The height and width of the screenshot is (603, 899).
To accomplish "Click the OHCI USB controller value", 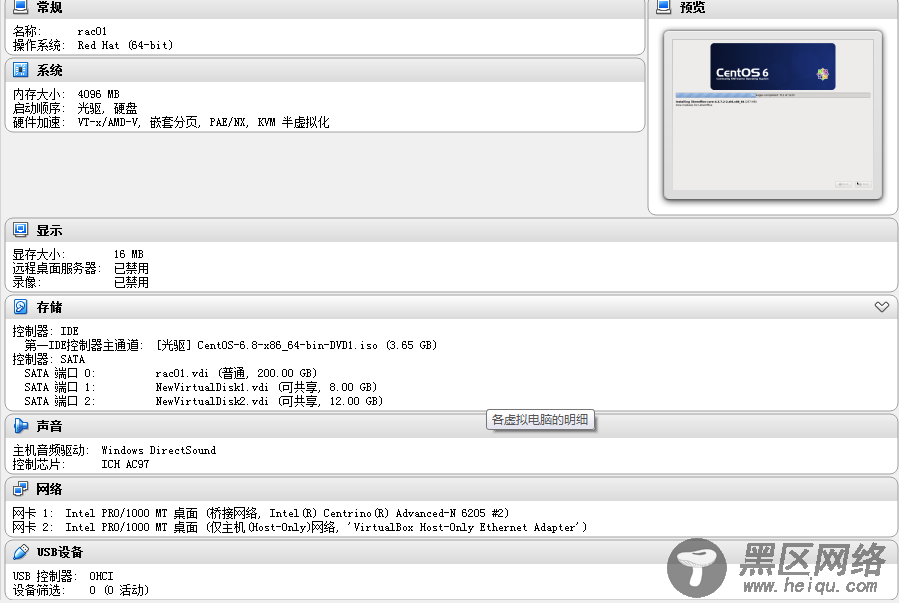I will pyautogui.click(x=101, y=576).
